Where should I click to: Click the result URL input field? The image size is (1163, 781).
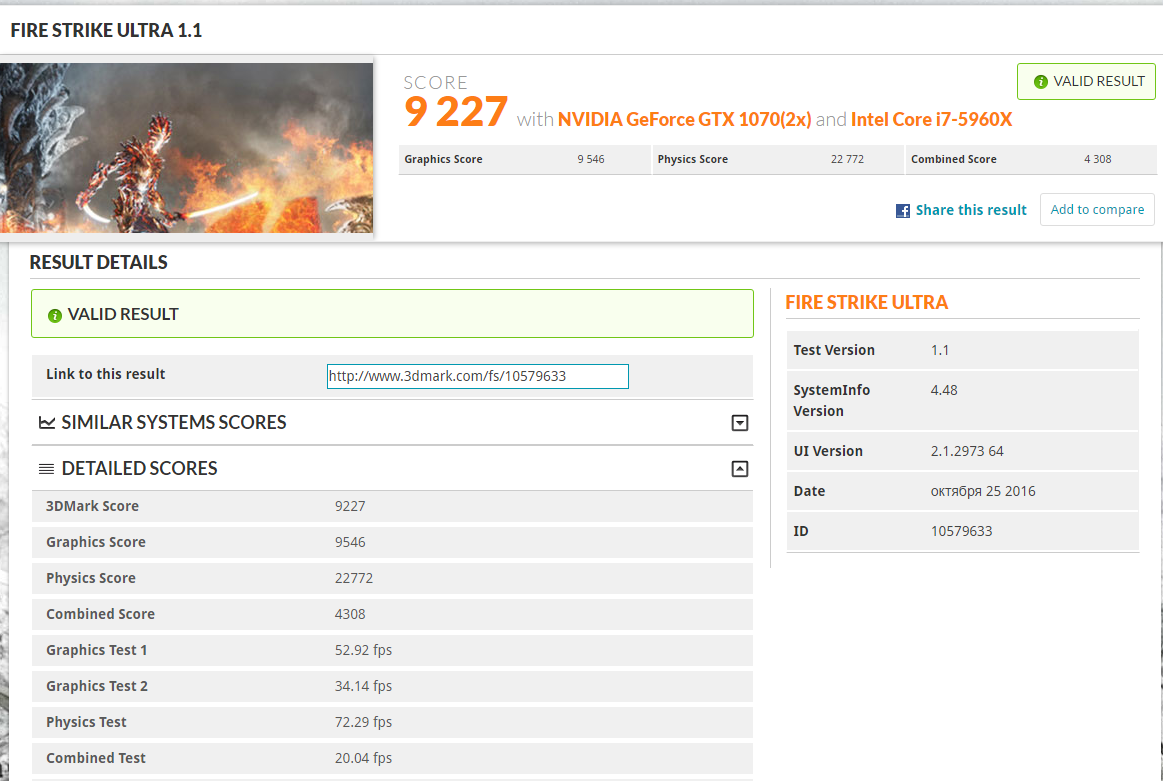478,376
